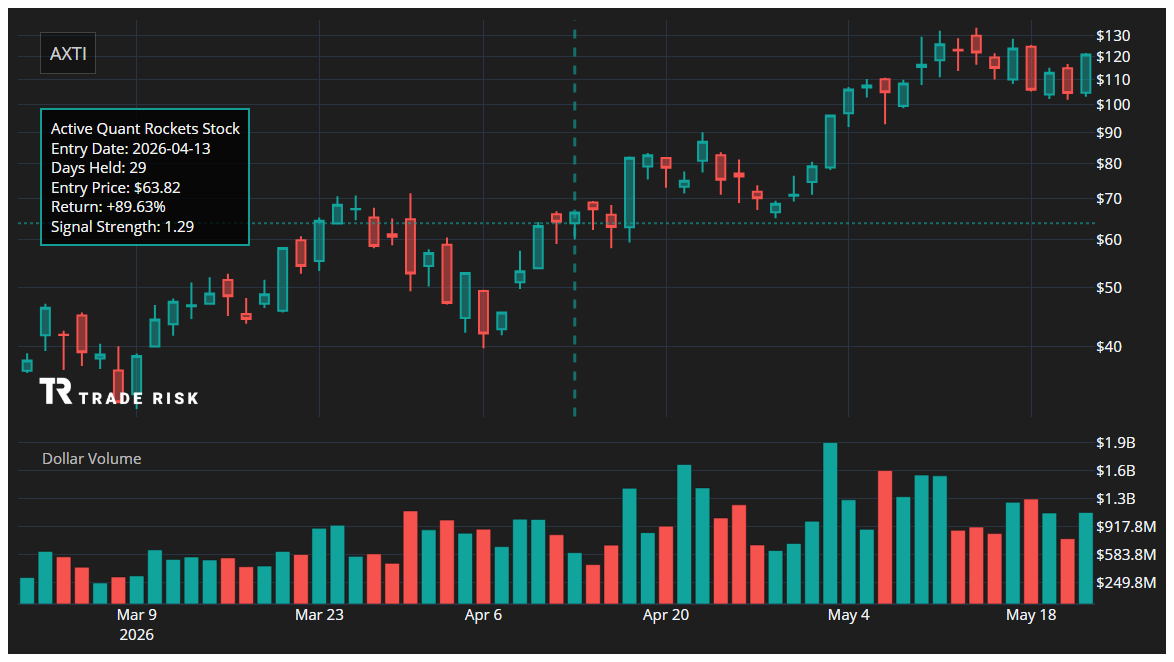
Task: Click the 'Mar 23' date label
Action: click(x=320, y=615)
